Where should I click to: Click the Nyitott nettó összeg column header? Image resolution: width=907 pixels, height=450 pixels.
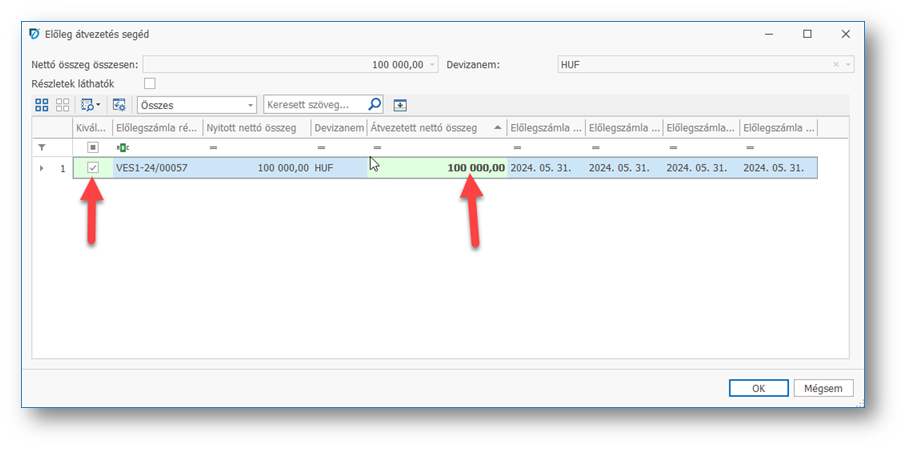[255, 127]
